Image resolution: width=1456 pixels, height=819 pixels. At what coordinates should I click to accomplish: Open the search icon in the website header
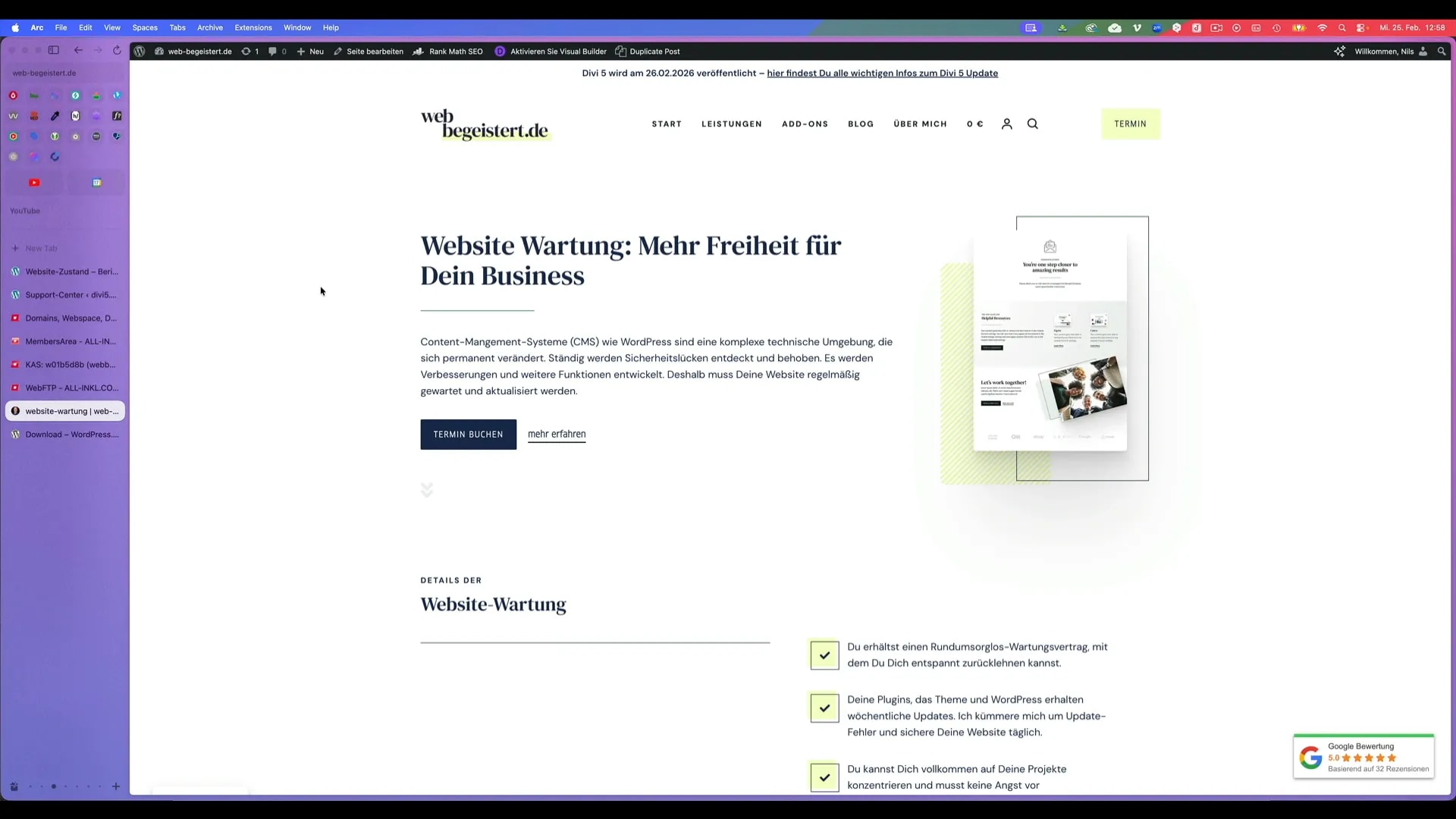[x=1033, y=124]
